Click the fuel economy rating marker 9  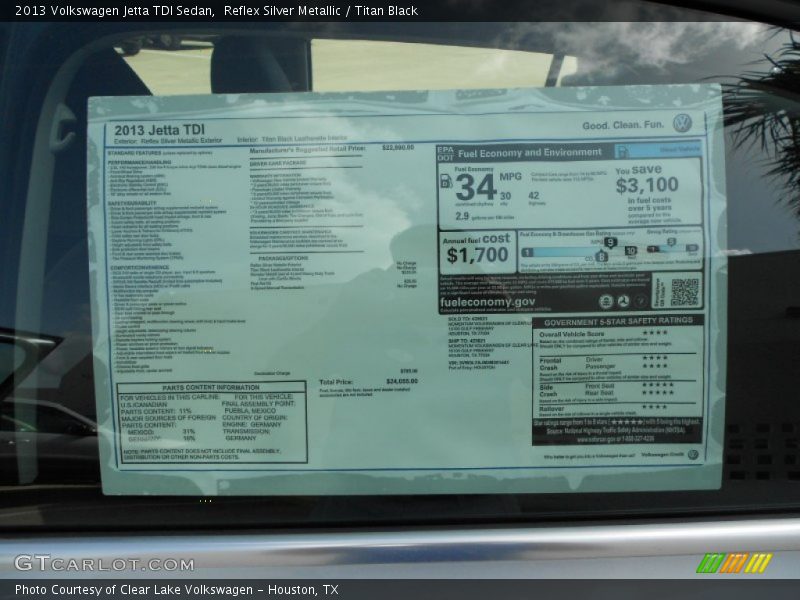[610, 242]
